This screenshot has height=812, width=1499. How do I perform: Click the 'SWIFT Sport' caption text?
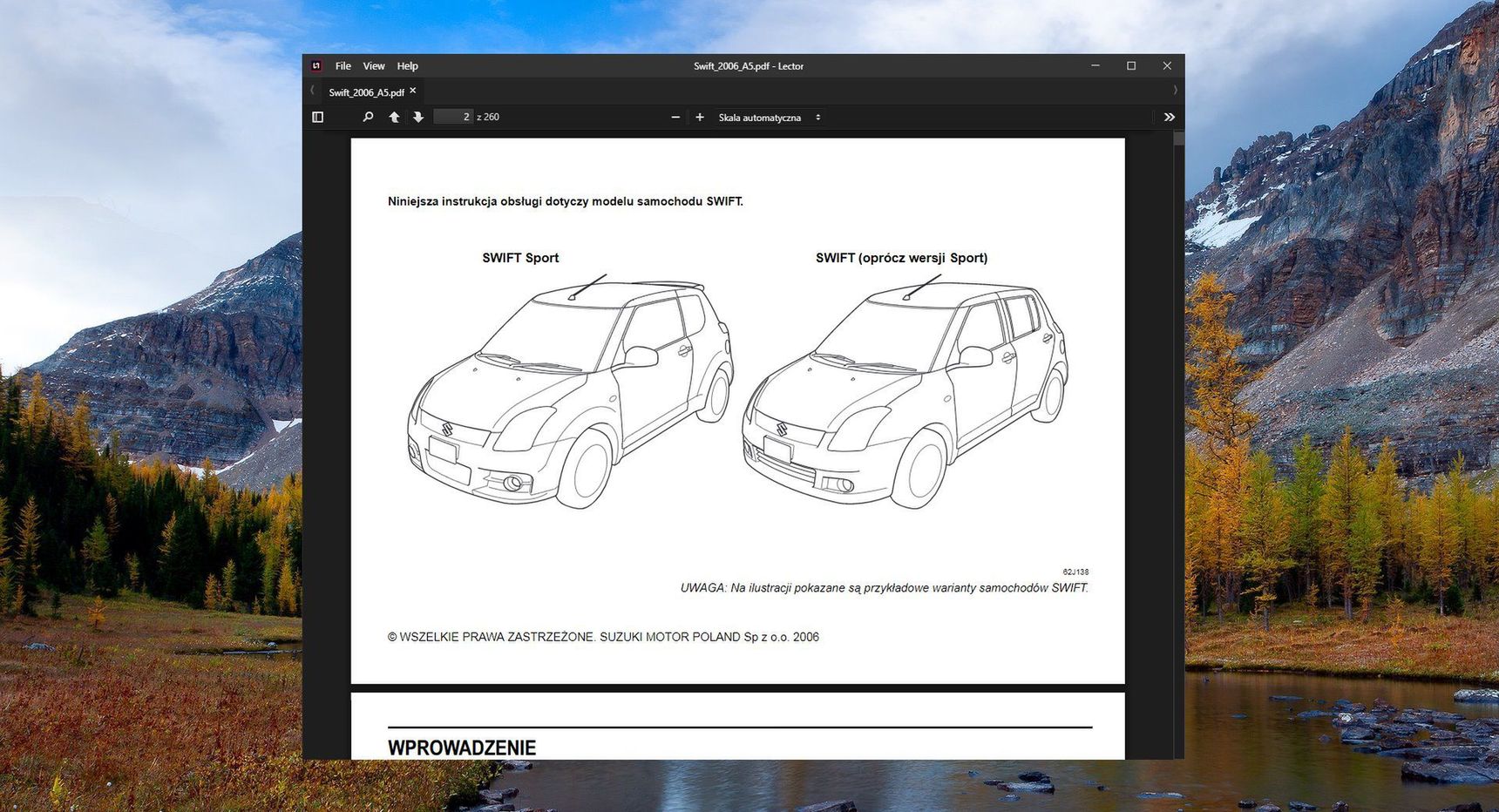pyautogui.click(x=520, y=258)
